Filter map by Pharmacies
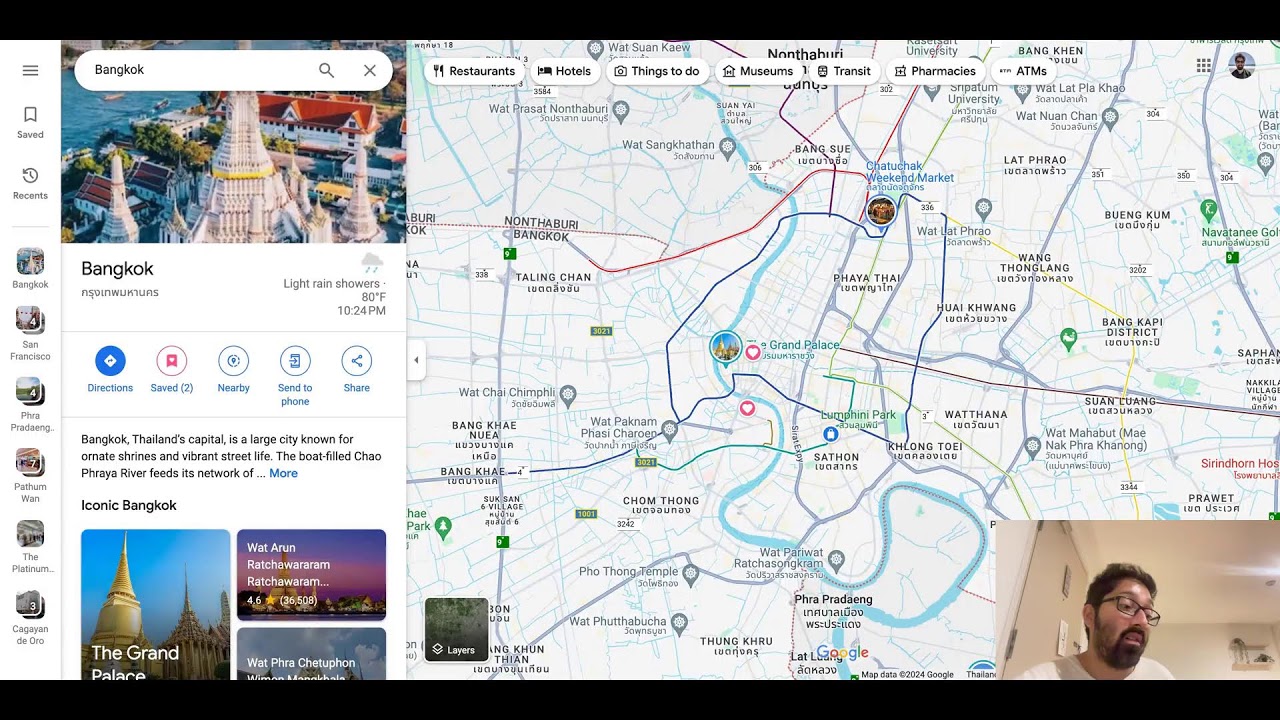 (935, 71)
